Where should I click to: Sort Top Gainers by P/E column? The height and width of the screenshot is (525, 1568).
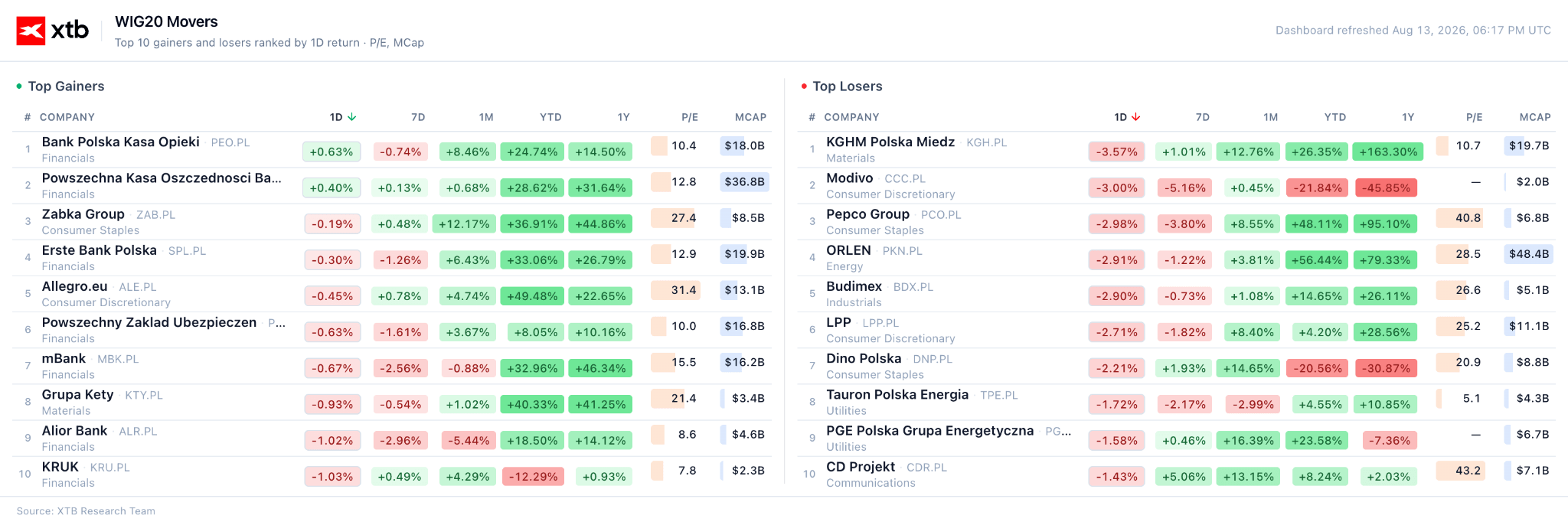coord(690,117)
